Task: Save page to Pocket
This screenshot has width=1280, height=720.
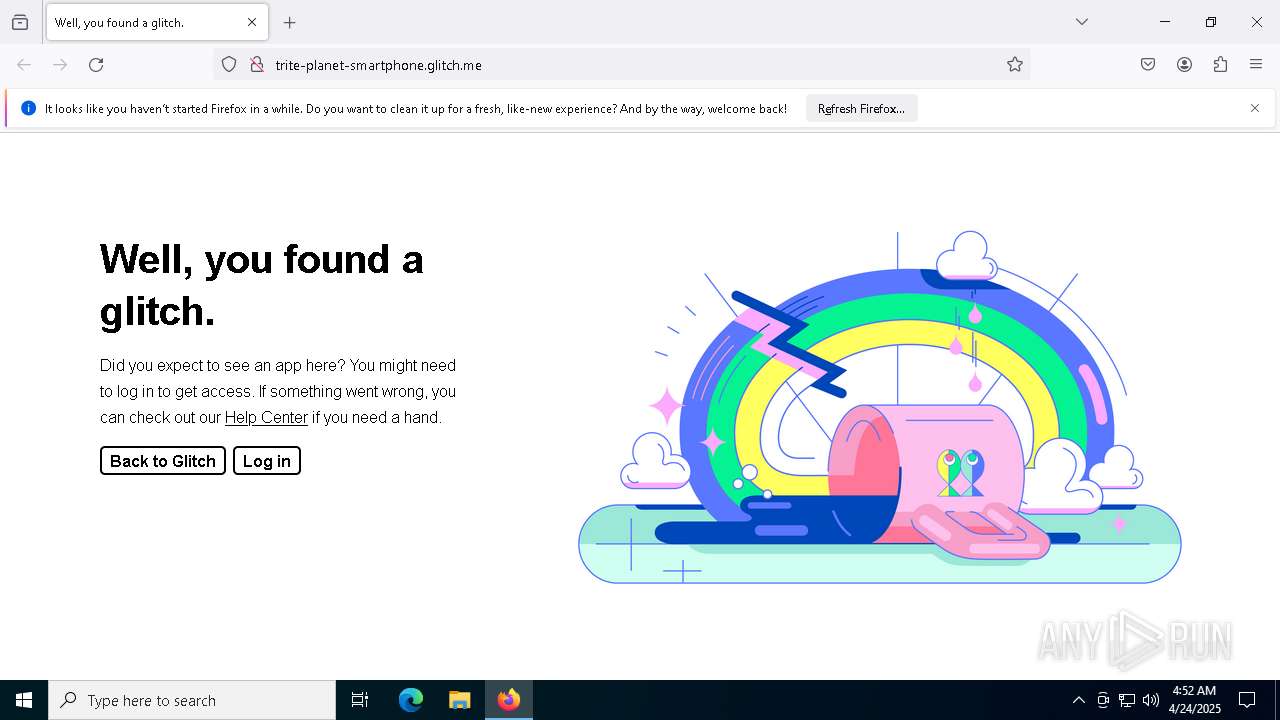Action: (x=1148, y=65)
